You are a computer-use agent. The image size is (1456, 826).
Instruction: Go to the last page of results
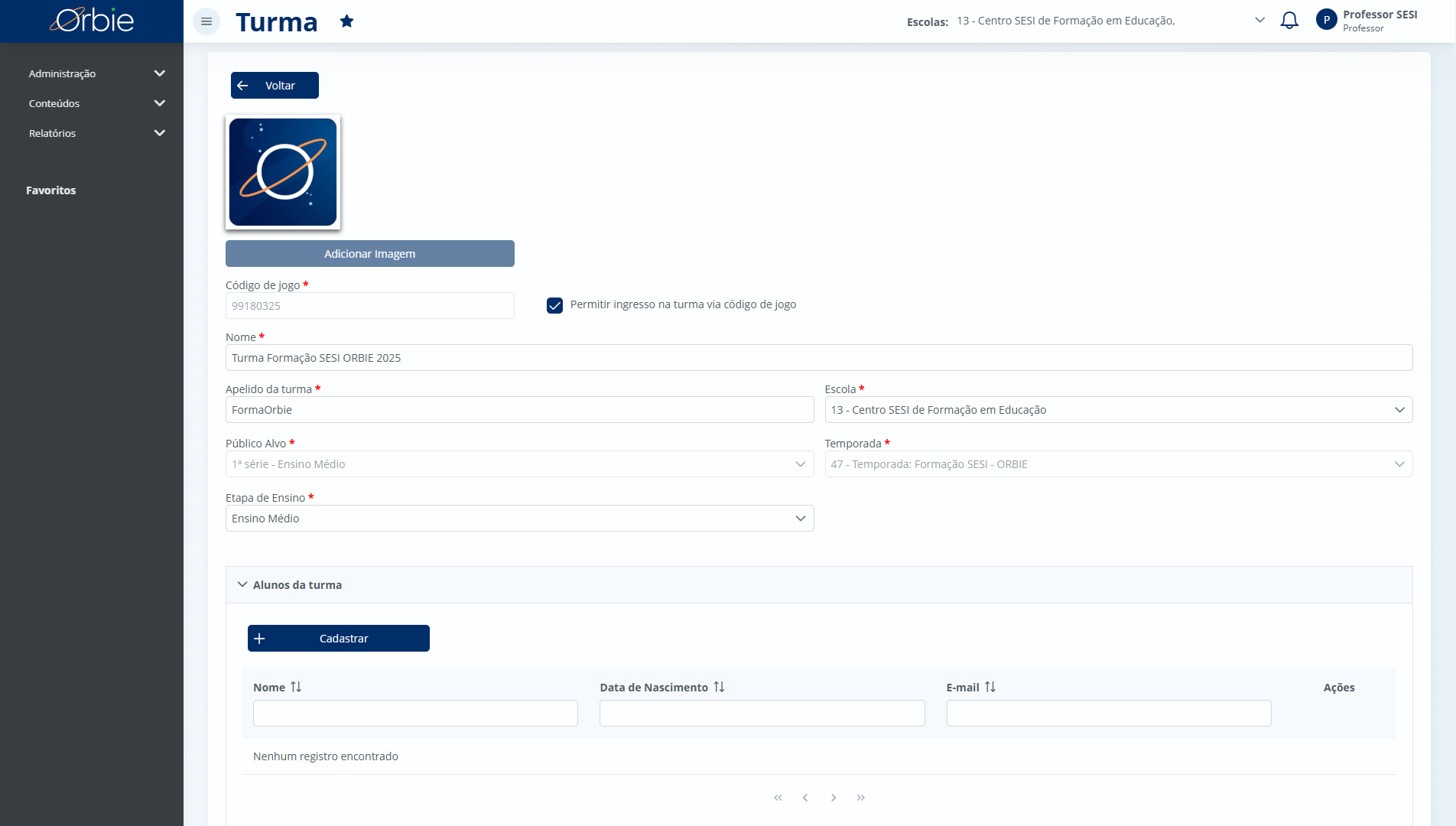tap(861, 798)
